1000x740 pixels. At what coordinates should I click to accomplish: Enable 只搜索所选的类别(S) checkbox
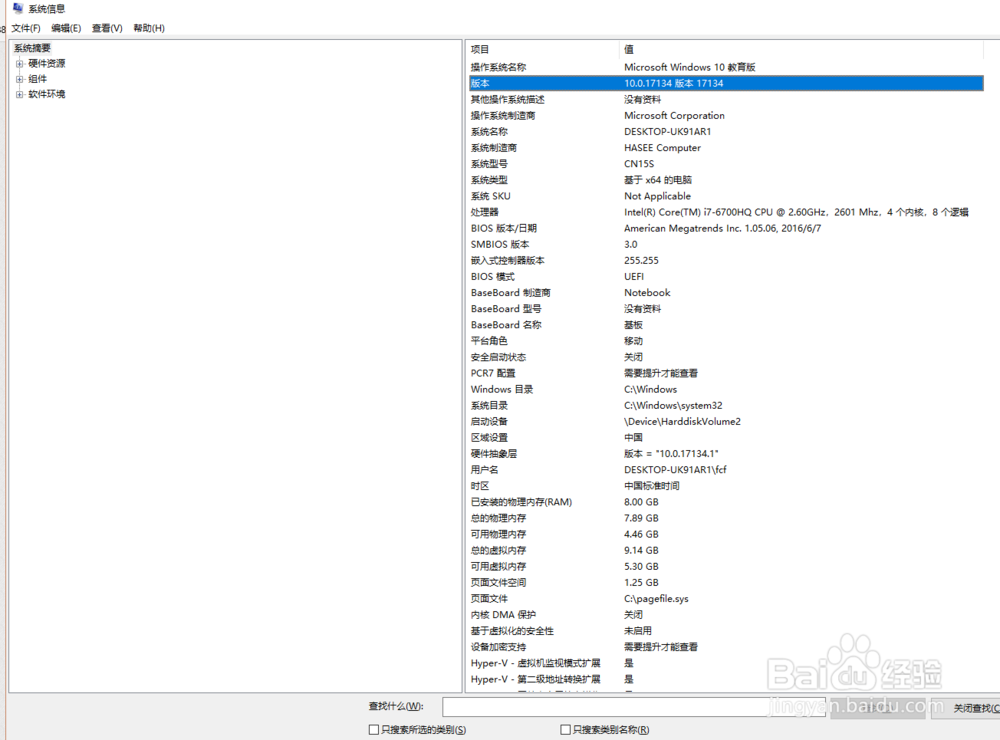pos(374,729)
